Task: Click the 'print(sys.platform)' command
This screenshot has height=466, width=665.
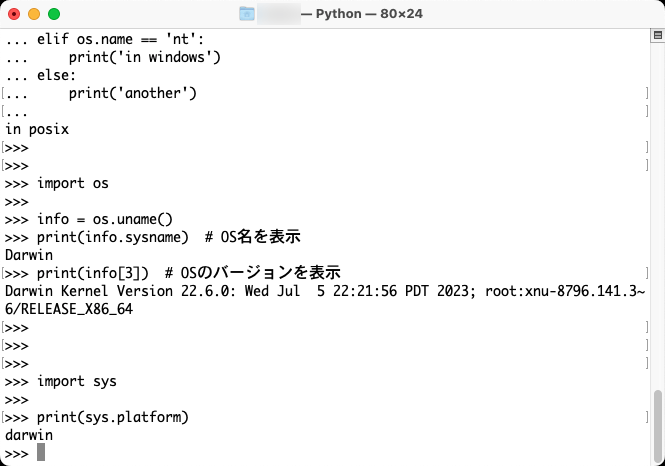Action: [112, 417]
